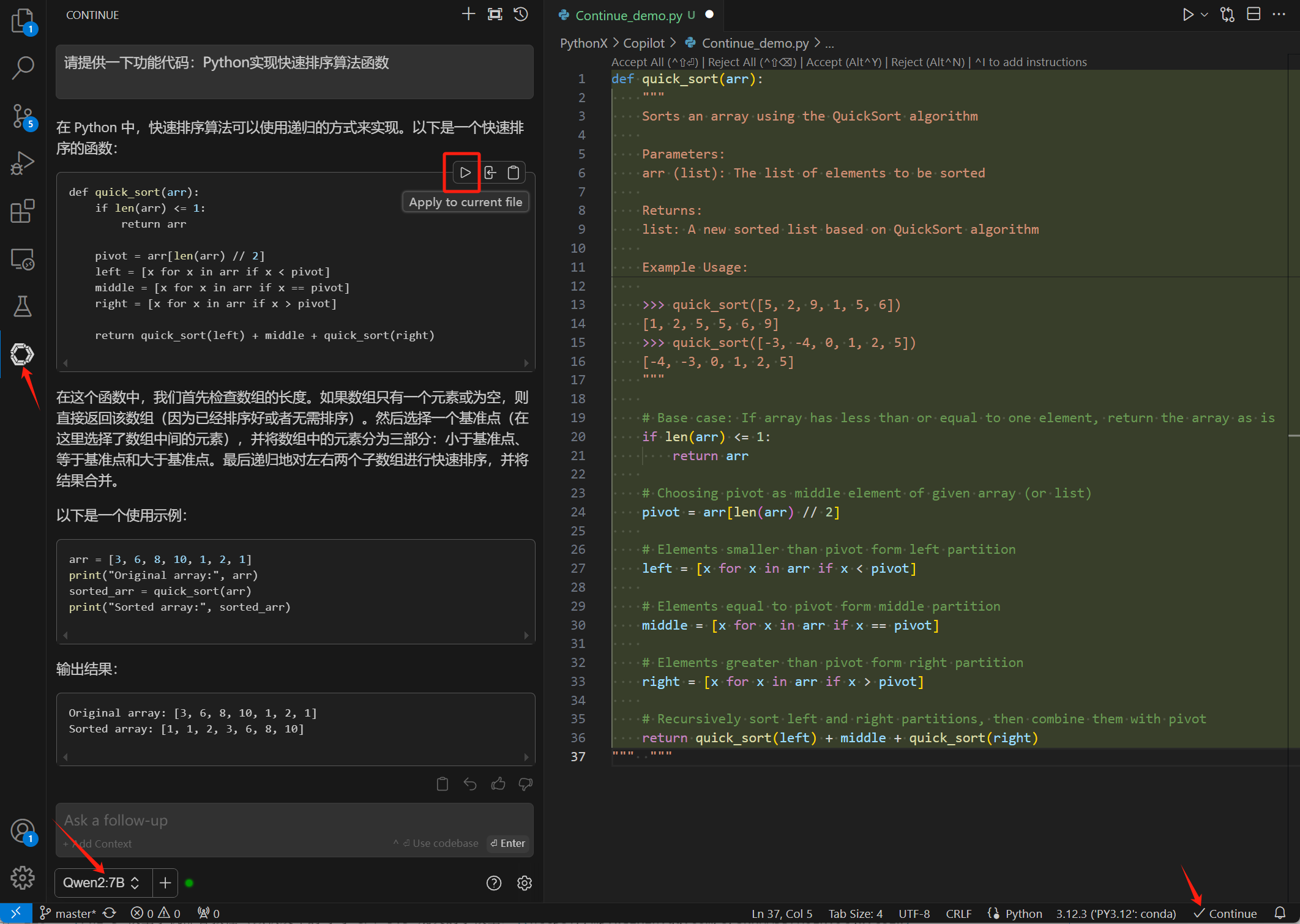Open the Copilot breadcrumb folder
The width and height of the screenshot is (1300, 924).
643,43
